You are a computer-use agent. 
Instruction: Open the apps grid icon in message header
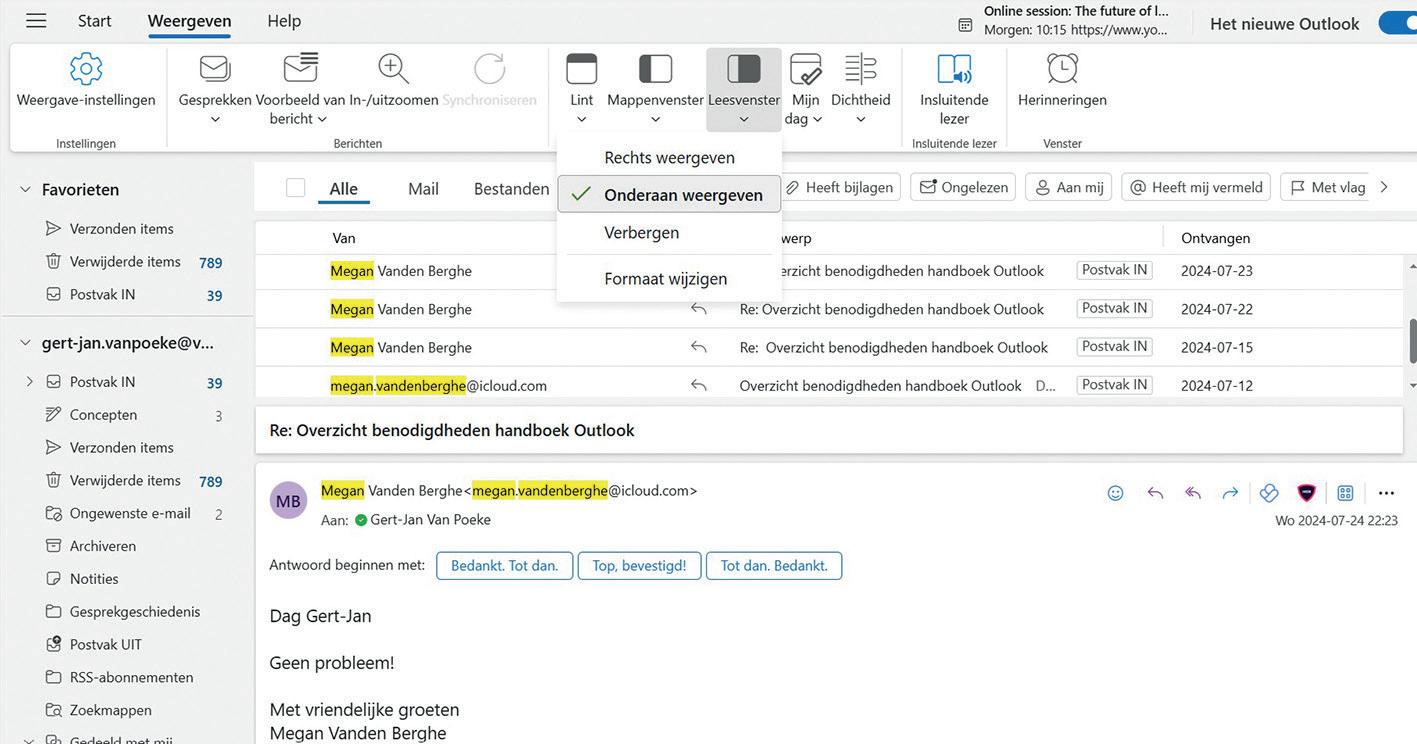[x=1345, y=493]
